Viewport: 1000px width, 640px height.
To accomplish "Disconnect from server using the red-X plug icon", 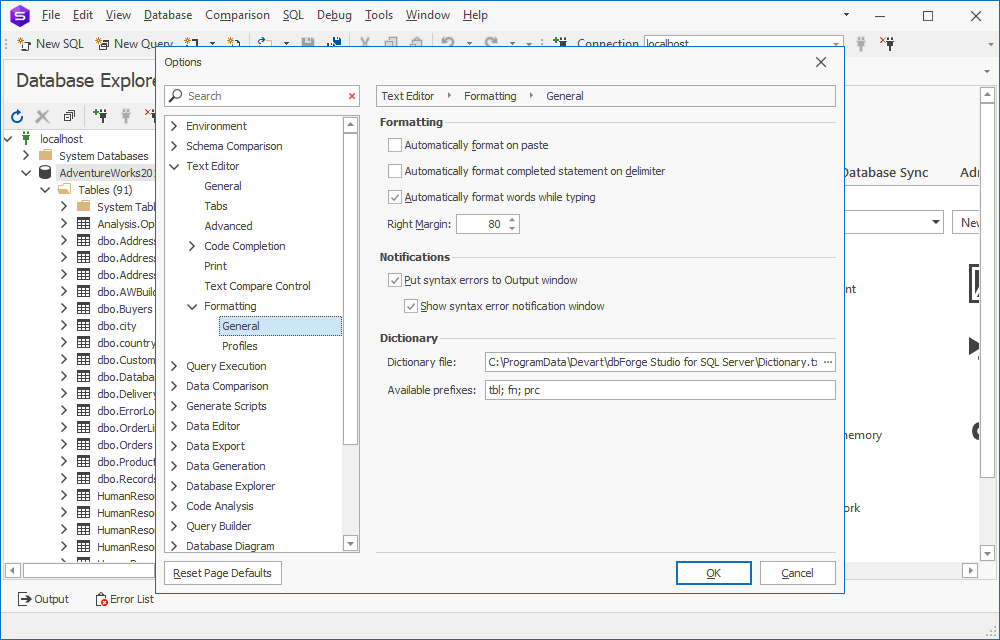I will pyautogui.click(x=148, y=116).
